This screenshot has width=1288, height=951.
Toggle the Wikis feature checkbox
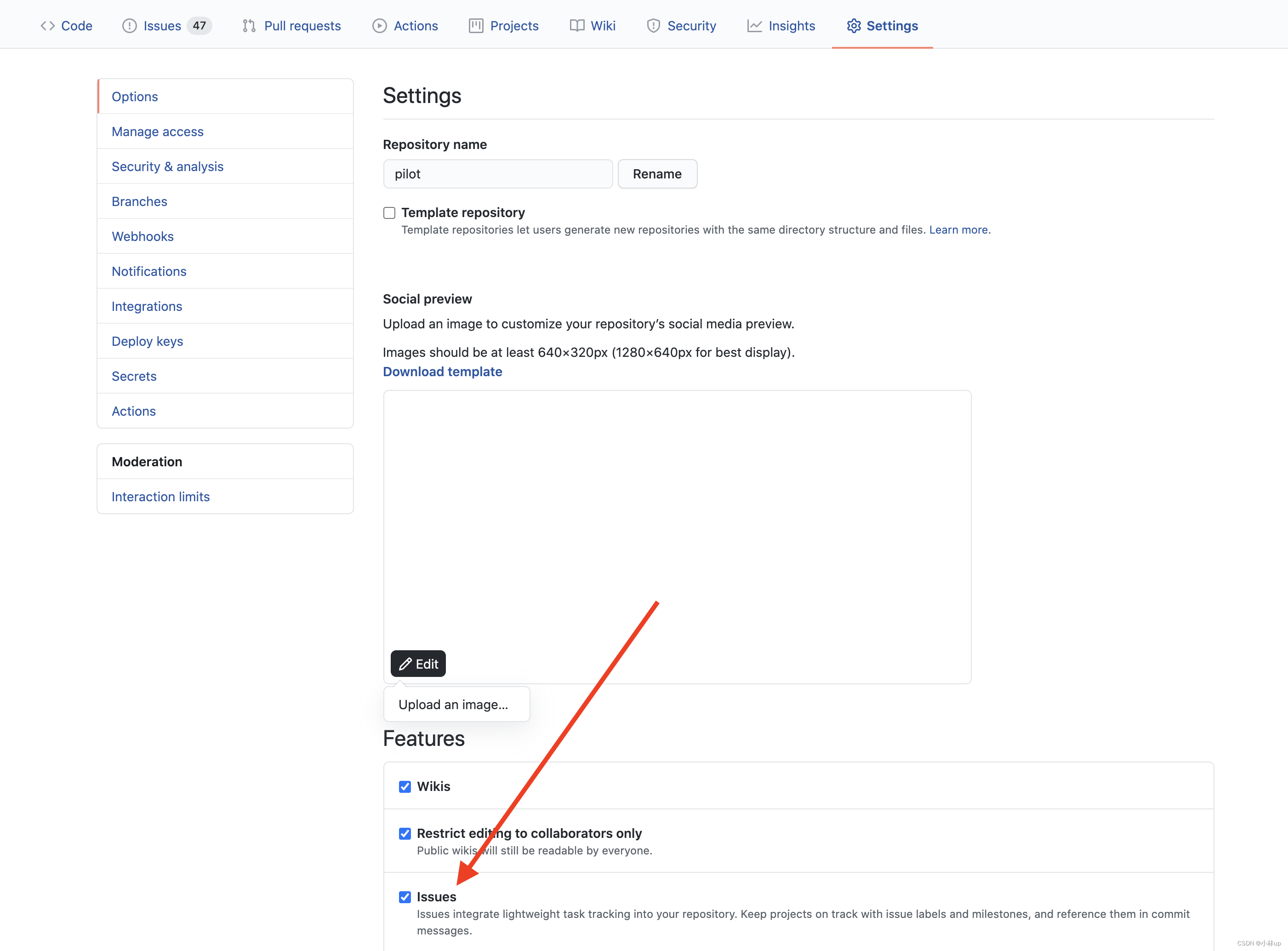405,785
